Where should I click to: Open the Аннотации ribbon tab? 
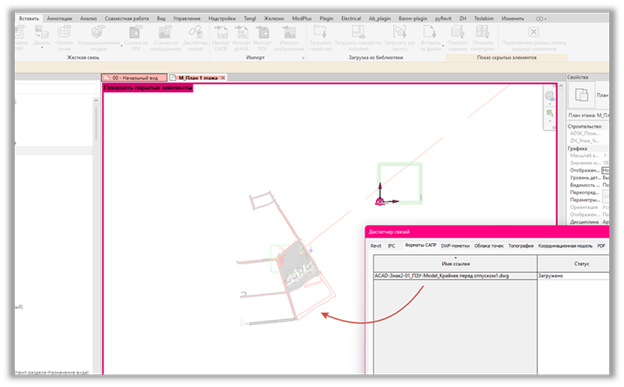[59, 18]
